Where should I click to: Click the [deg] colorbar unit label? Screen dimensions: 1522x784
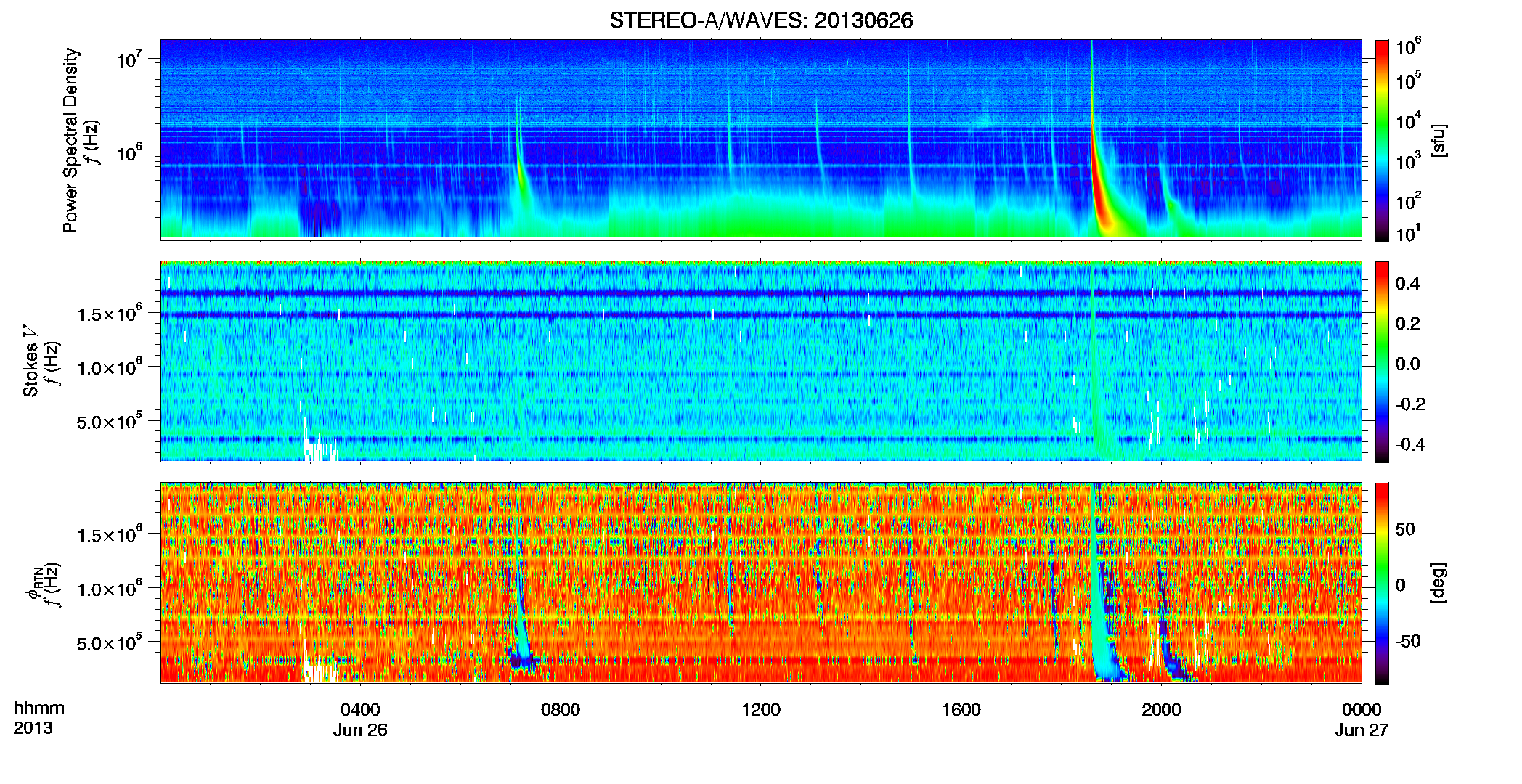click(x=1438, y=583)
